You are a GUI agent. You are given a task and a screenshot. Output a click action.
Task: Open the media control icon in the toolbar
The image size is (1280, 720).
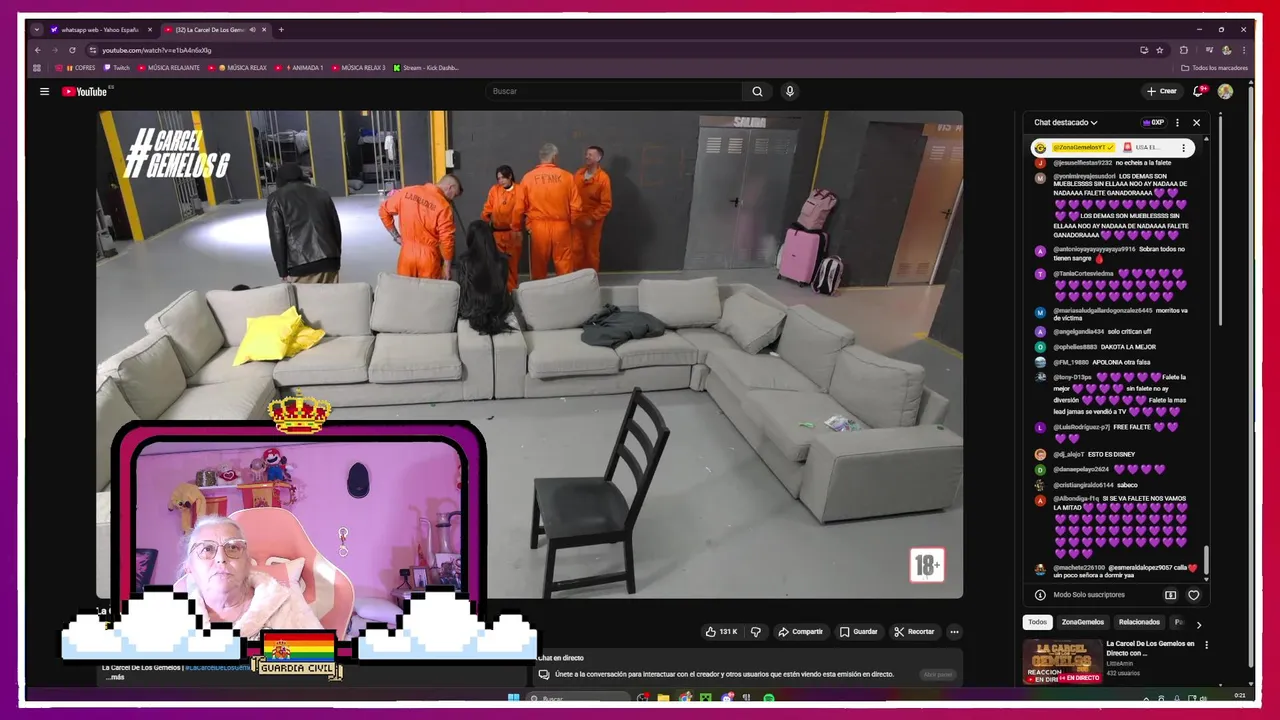tap(1209, 50)
